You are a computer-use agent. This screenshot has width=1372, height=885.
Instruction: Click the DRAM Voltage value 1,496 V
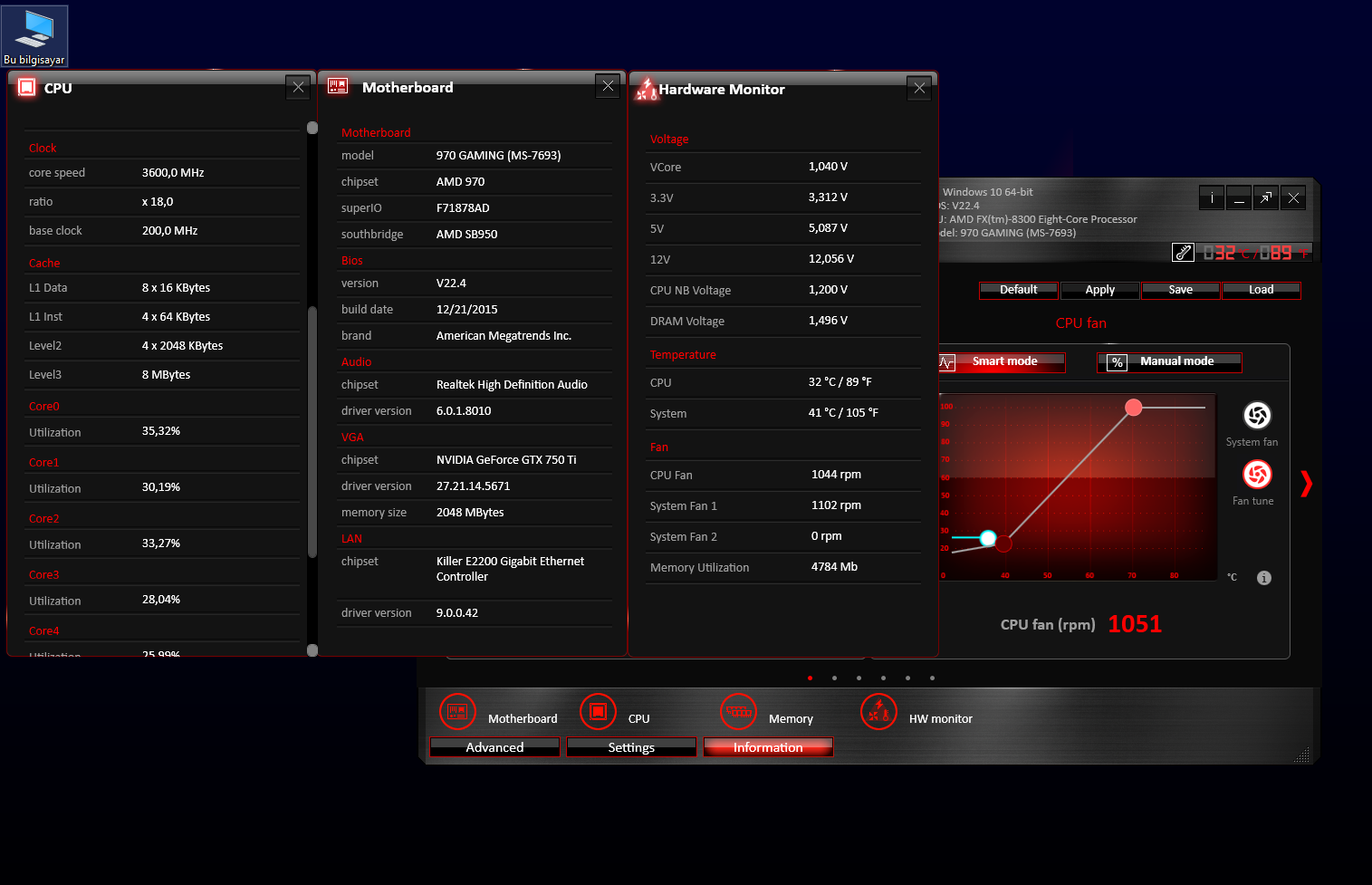pos(828,321)
